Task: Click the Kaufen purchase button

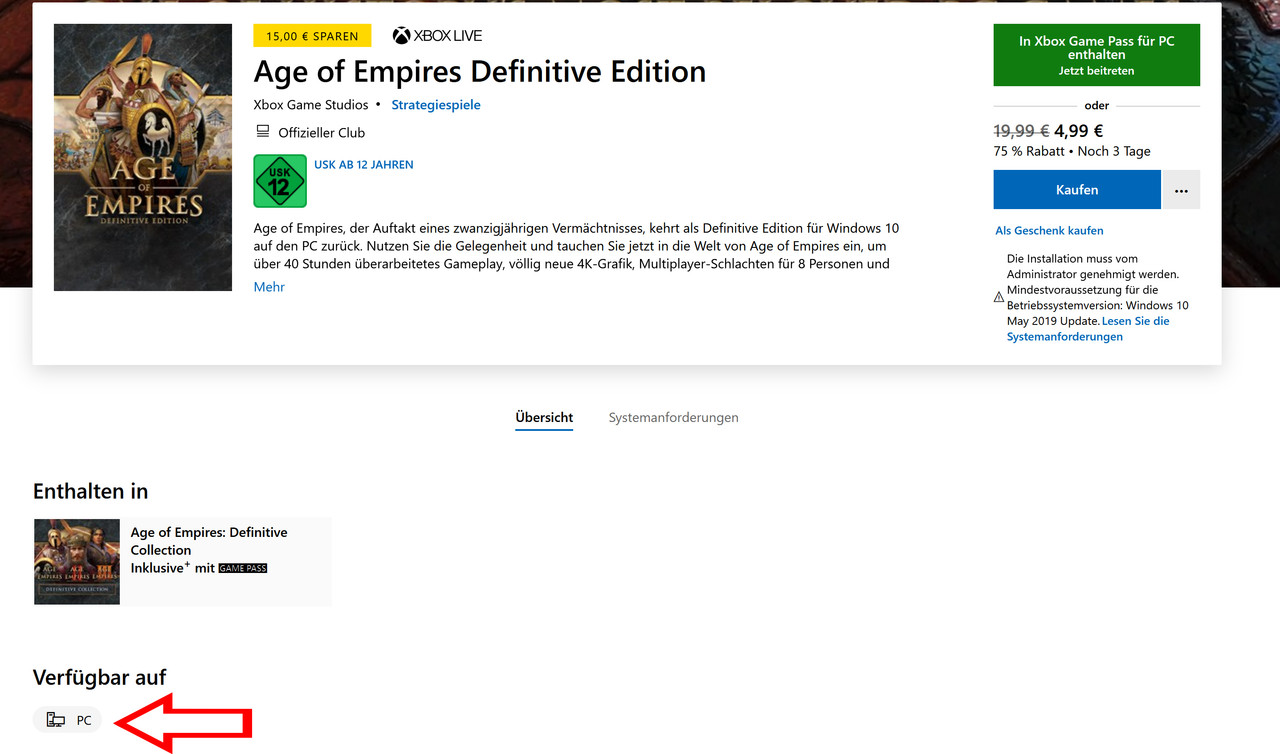Action: tap(1077, 190)
